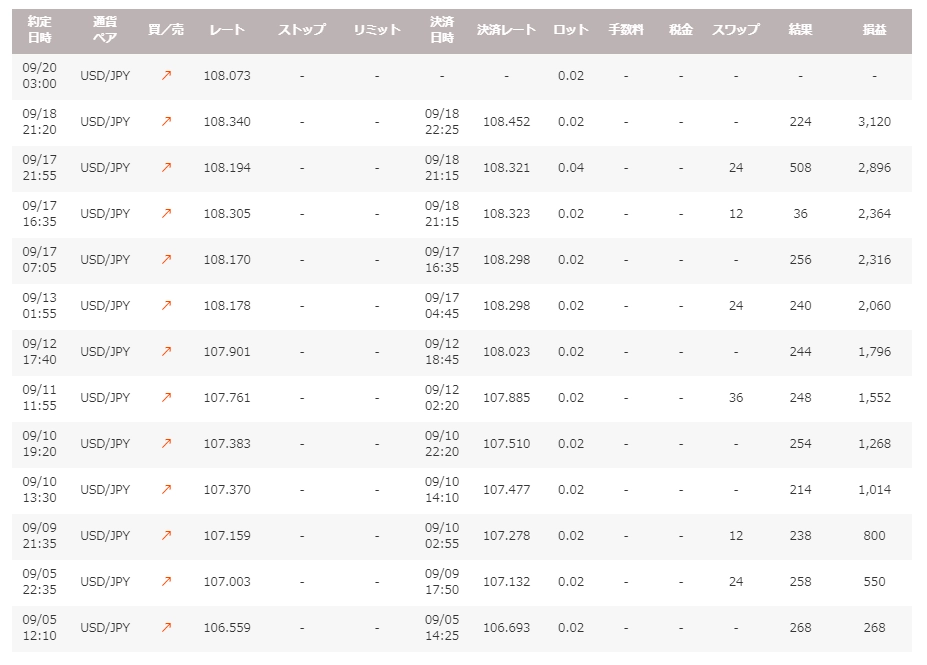
Task: Click the arrow icon in the 09/09 21:35 row
Action: [x=166, y=535]
